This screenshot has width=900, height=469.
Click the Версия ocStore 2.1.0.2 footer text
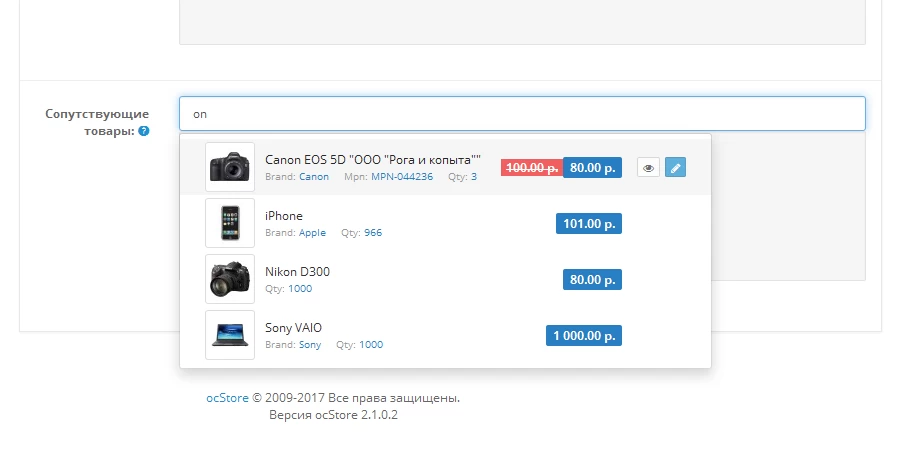[x=333, y=415]
